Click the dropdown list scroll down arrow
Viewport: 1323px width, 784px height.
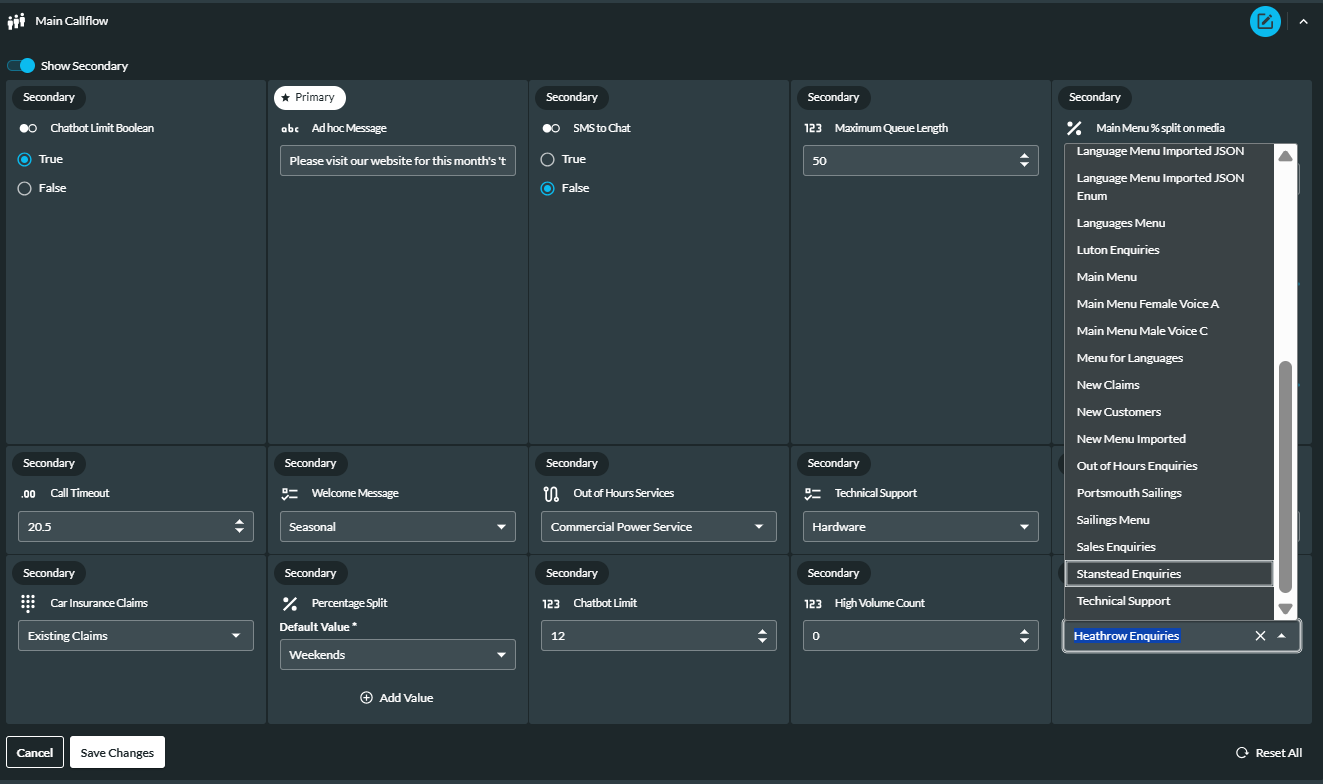tap(1286, 608)
